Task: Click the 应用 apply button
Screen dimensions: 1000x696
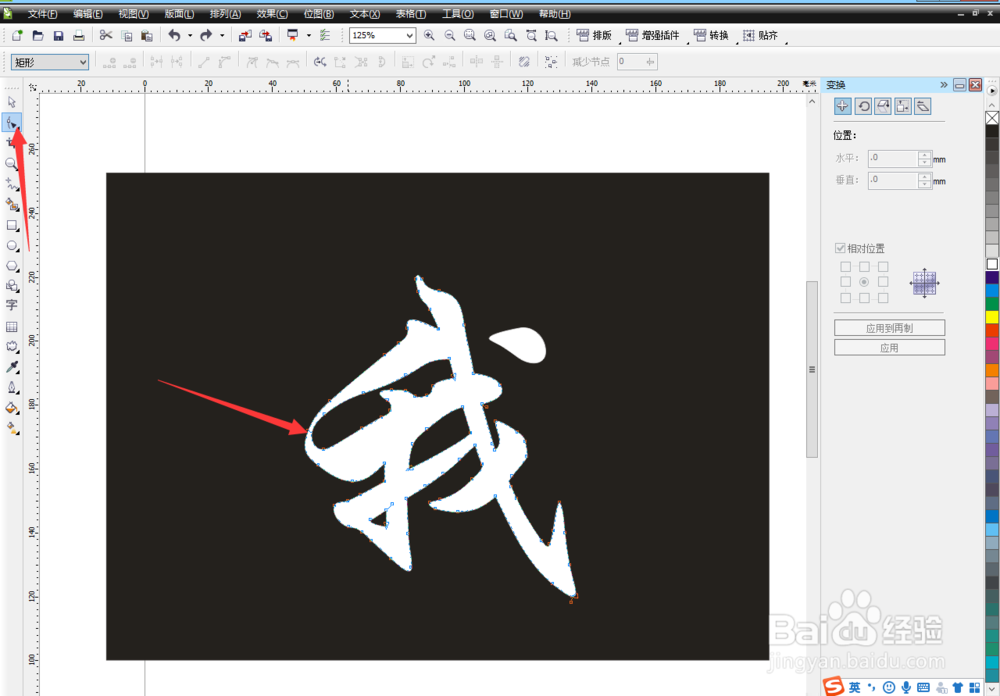Action: coord(889,348)
